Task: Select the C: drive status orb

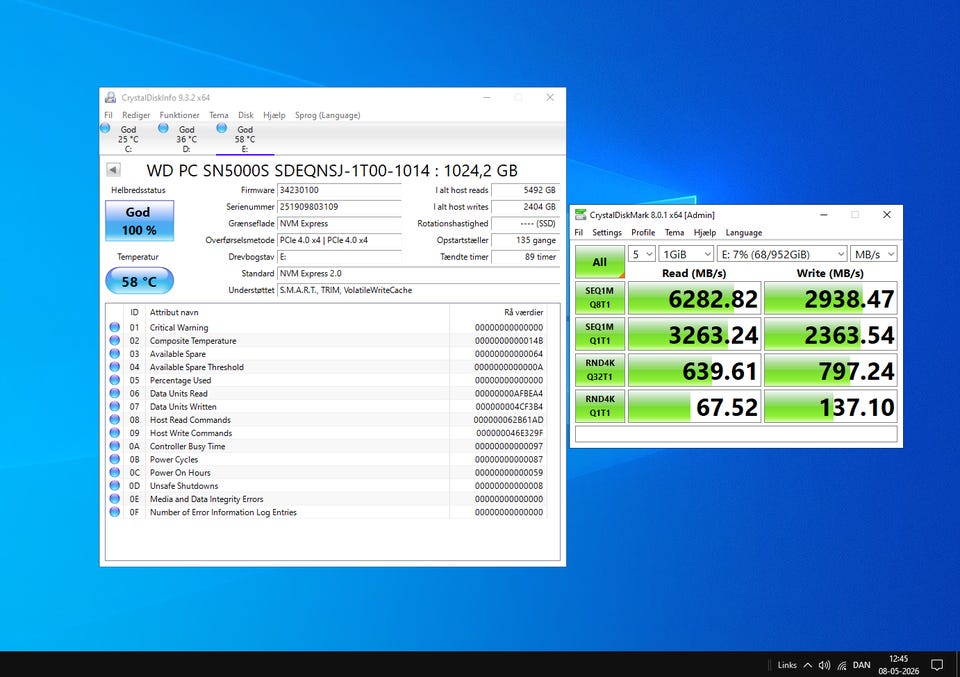Action: click(105, 128)
